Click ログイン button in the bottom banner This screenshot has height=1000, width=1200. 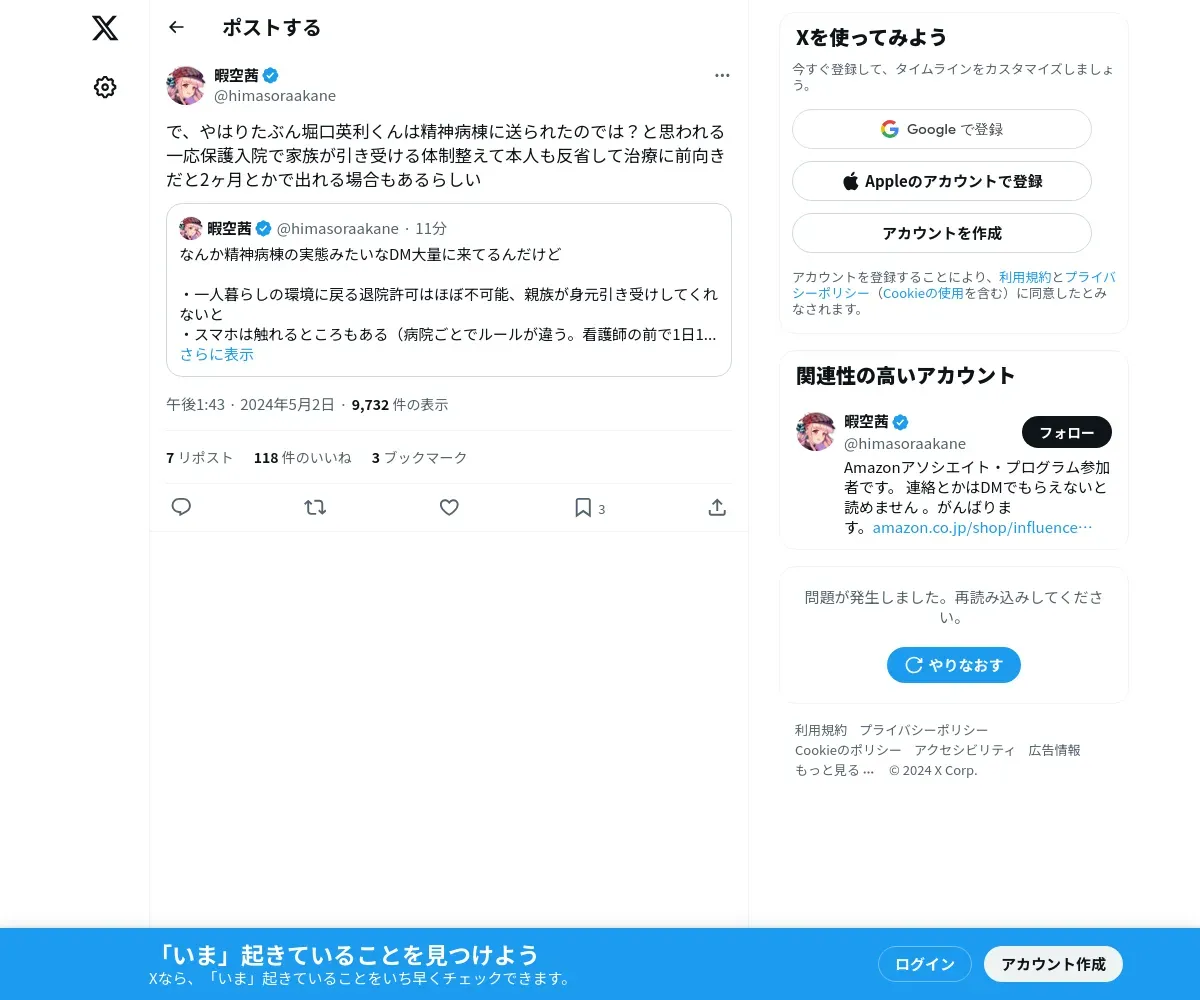tap(925, 964)
